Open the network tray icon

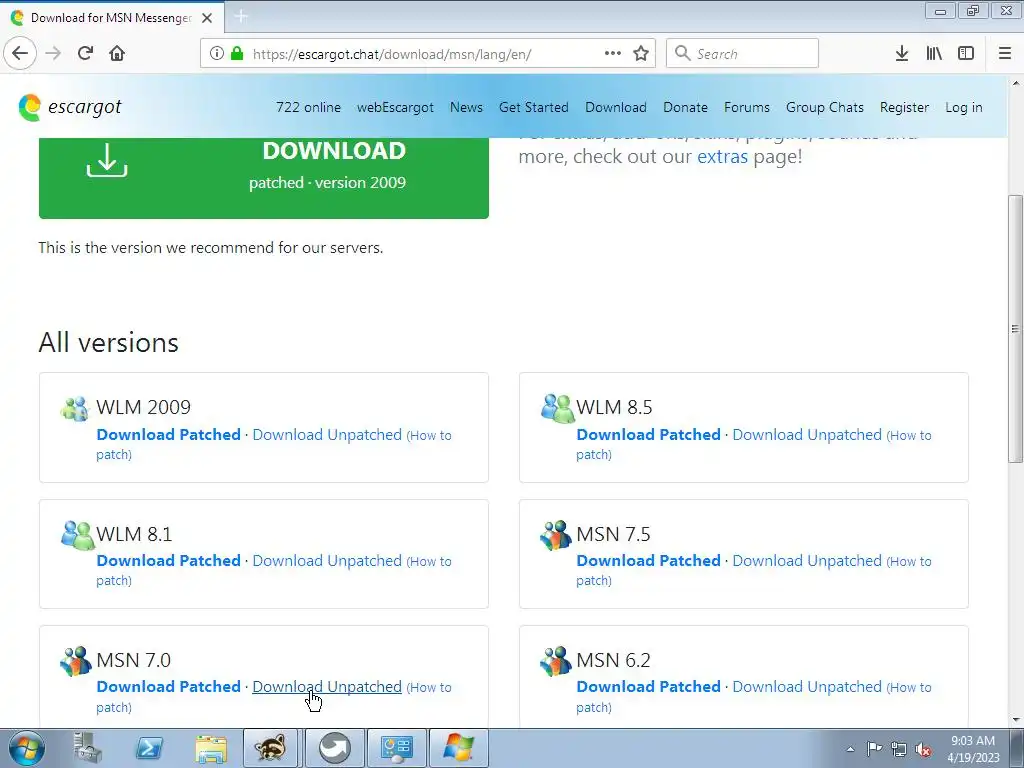[899, 749]
